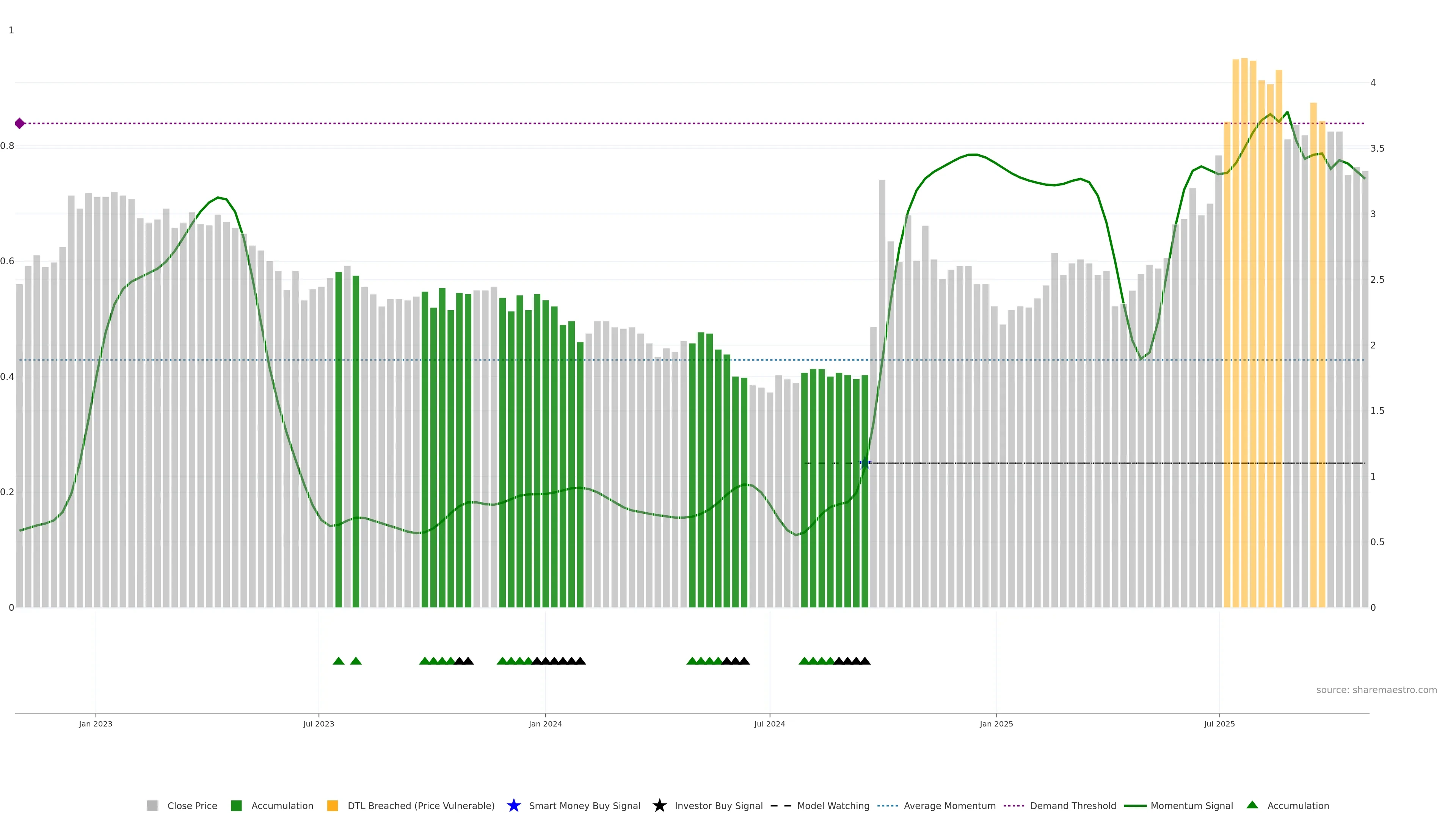This screenshot has height=819, width=1456.
Task: Click the Jul 2025 x-axis label
Action: coord(1219,723)
